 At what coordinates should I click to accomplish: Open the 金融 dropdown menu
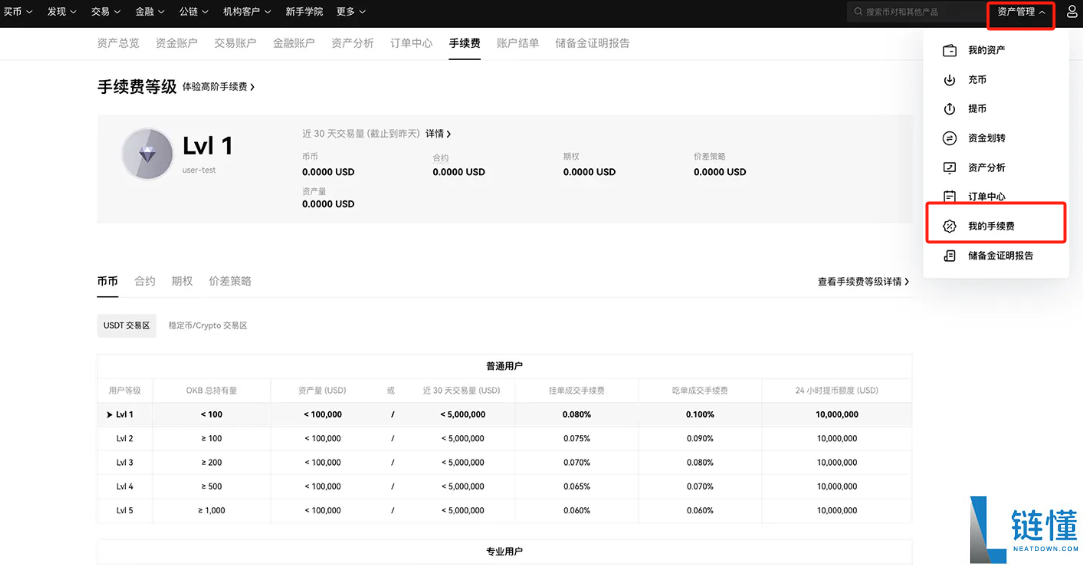[x=149, y=12]
